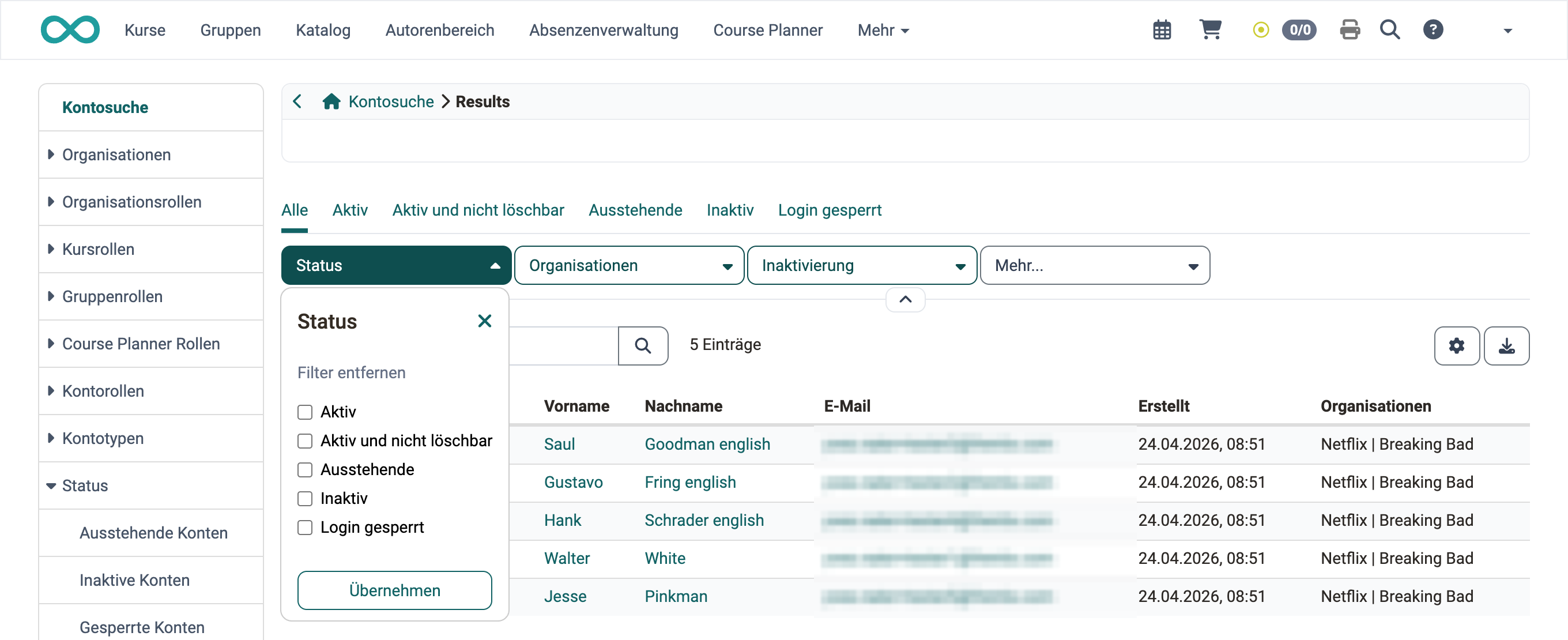
Task: Open user menu caret in top bar
Action: point(1507,31)
